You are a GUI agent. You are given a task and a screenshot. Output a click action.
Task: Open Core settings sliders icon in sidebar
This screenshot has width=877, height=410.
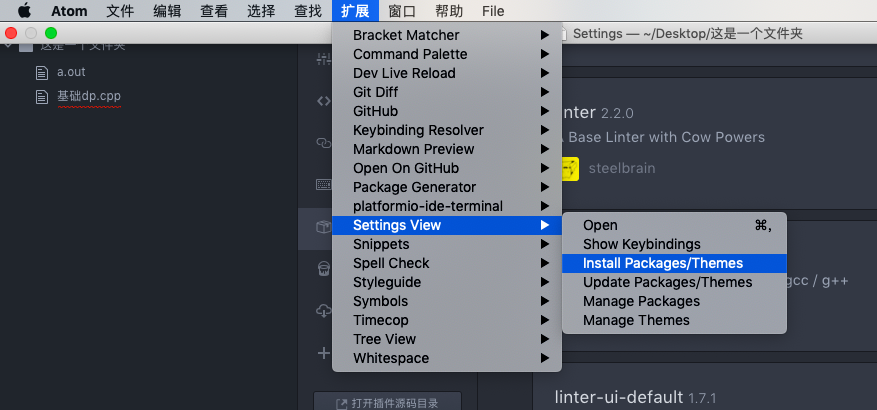324,59
